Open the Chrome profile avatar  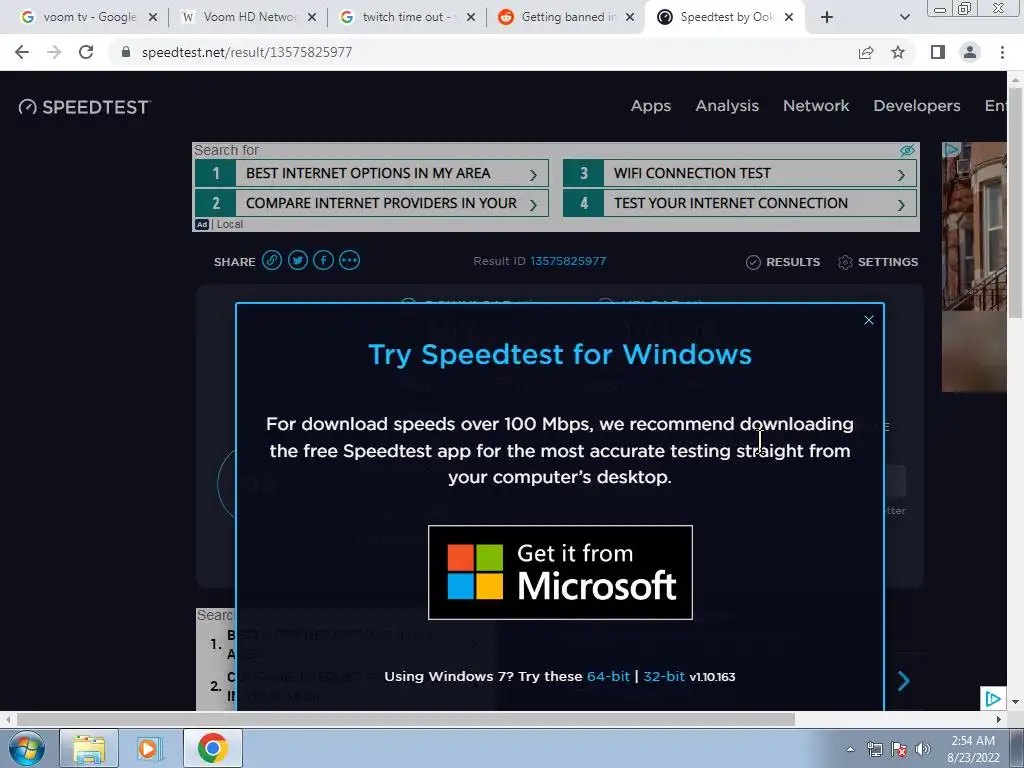(970, 52)
